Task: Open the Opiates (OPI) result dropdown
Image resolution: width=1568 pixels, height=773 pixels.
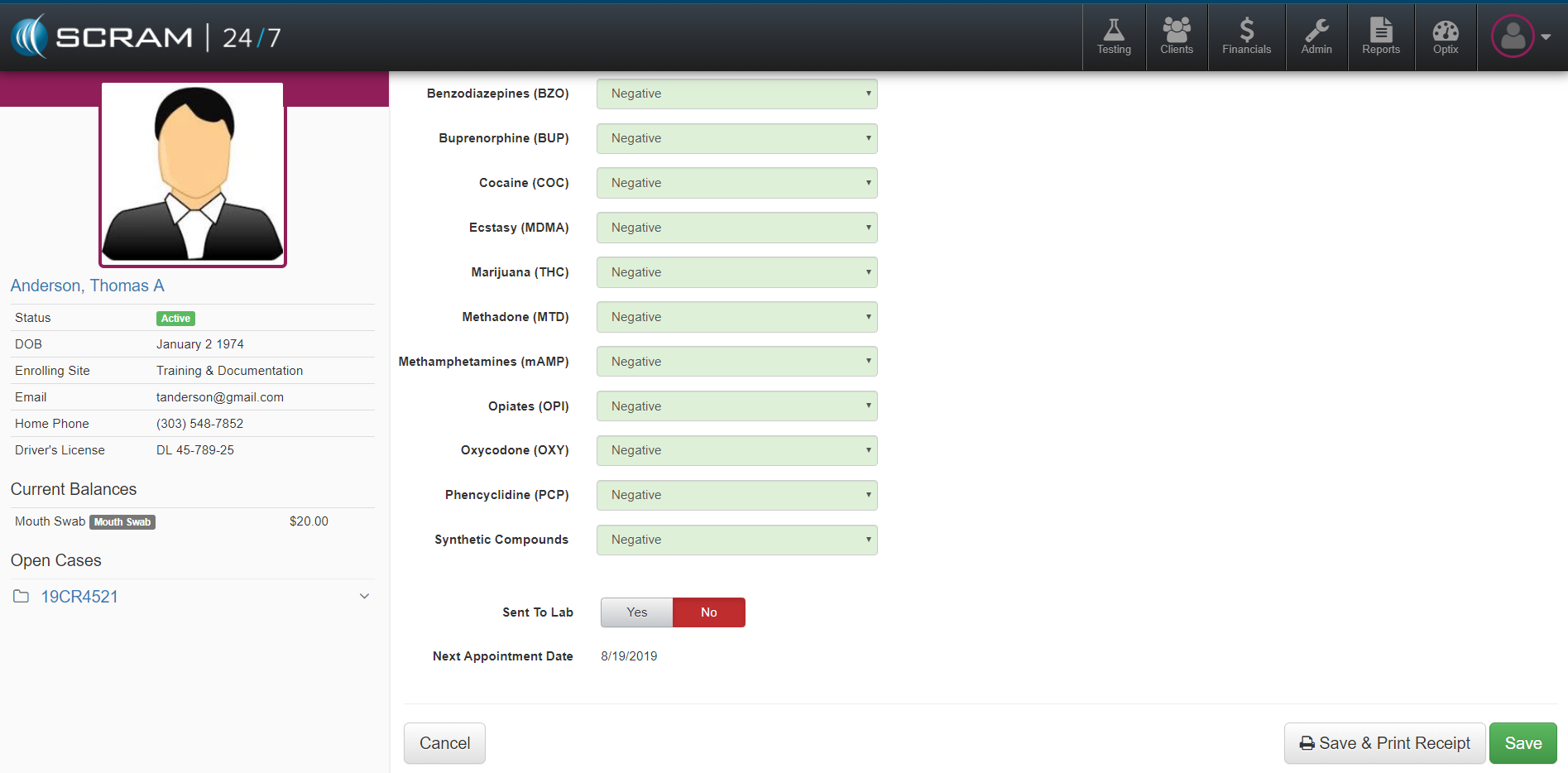Action: [736, 406]
